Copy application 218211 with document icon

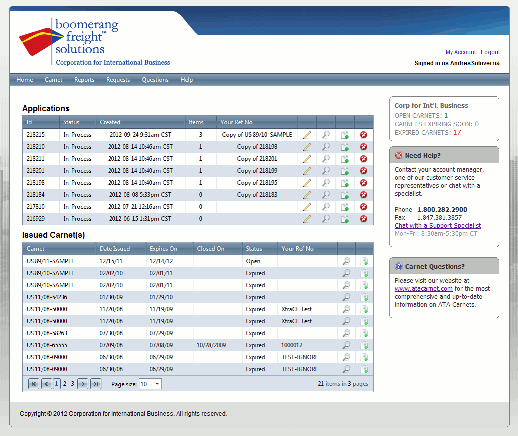pos(345,159)
